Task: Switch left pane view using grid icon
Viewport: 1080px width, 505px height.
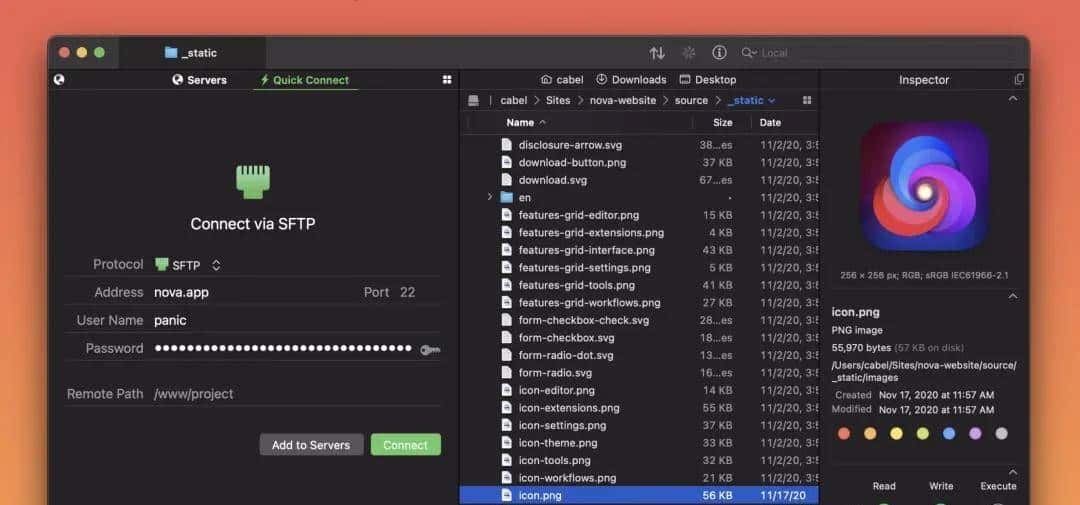Action: [447, 80]
